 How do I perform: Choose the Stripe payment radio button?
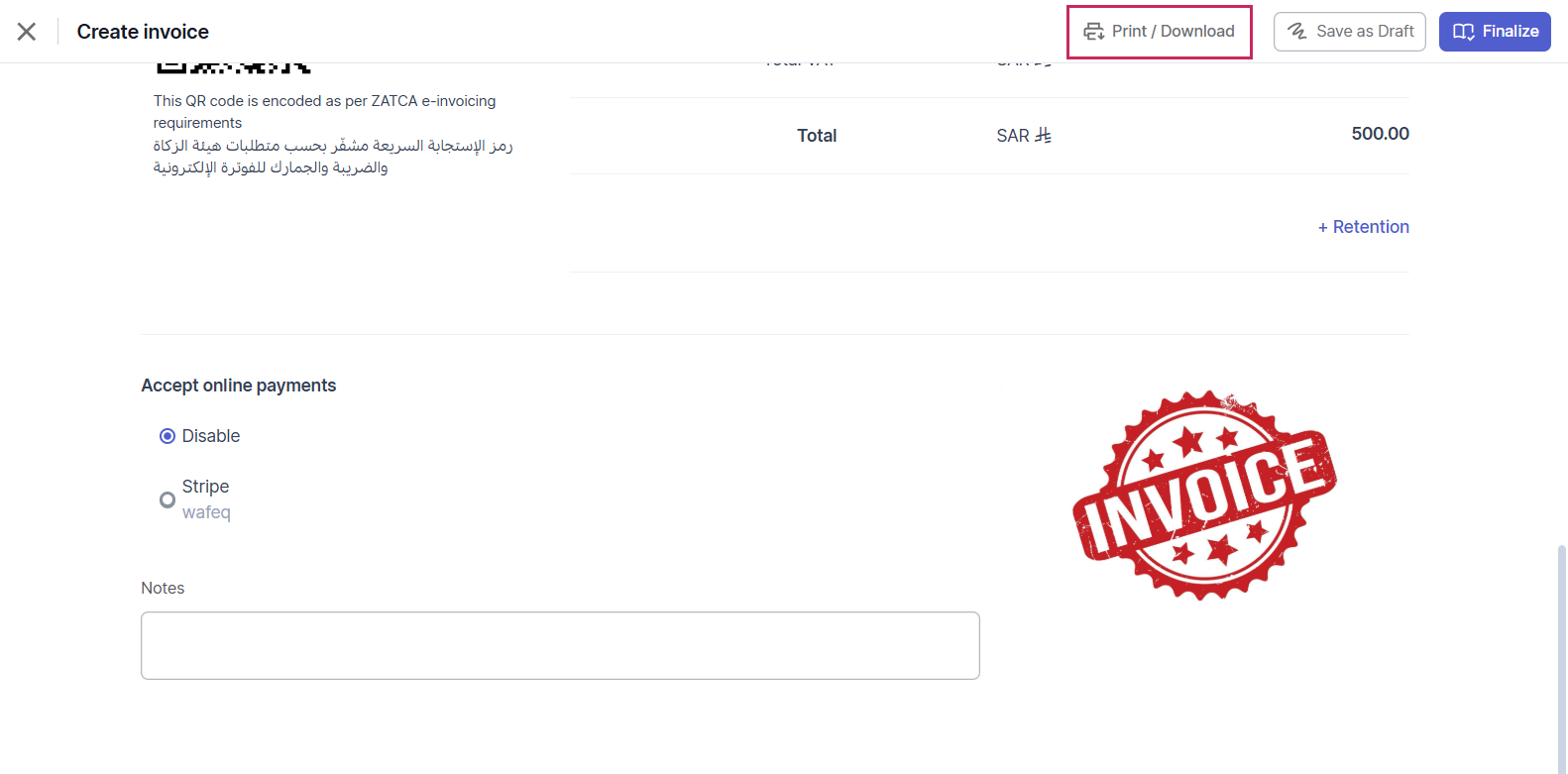pyautogui.click(x=168, y=499)
